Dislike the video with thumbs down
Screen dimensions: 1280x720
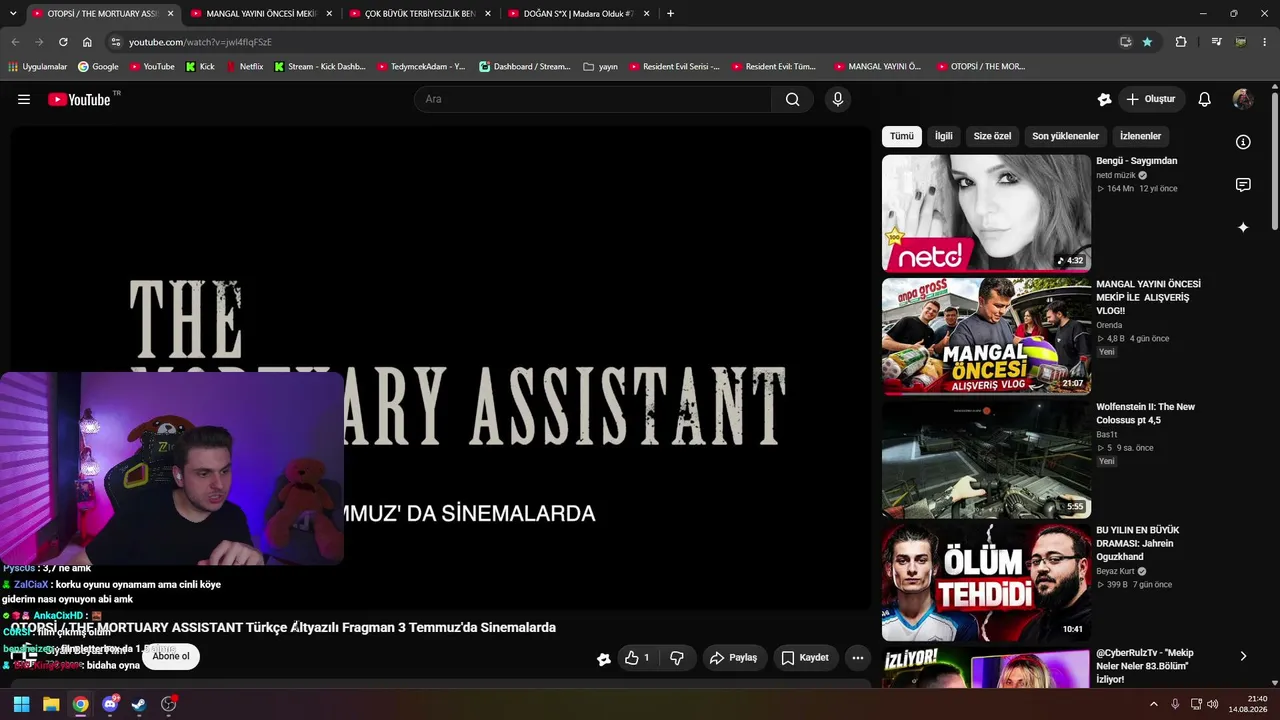tap(677, 658)
